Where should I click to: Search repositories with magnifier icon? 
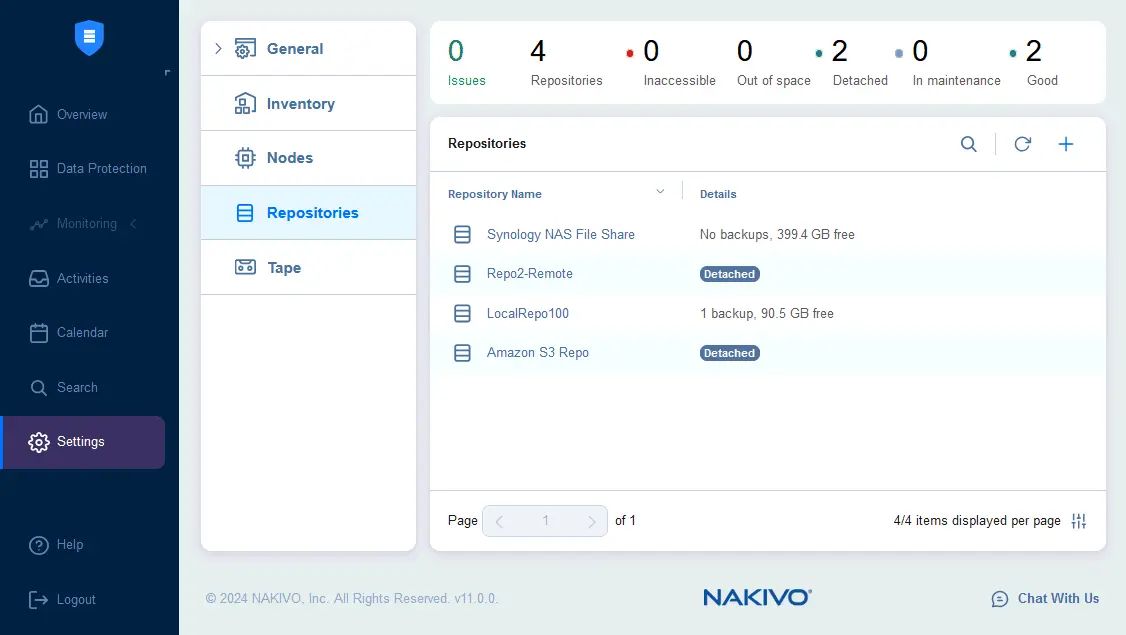(x=969, y=144)
